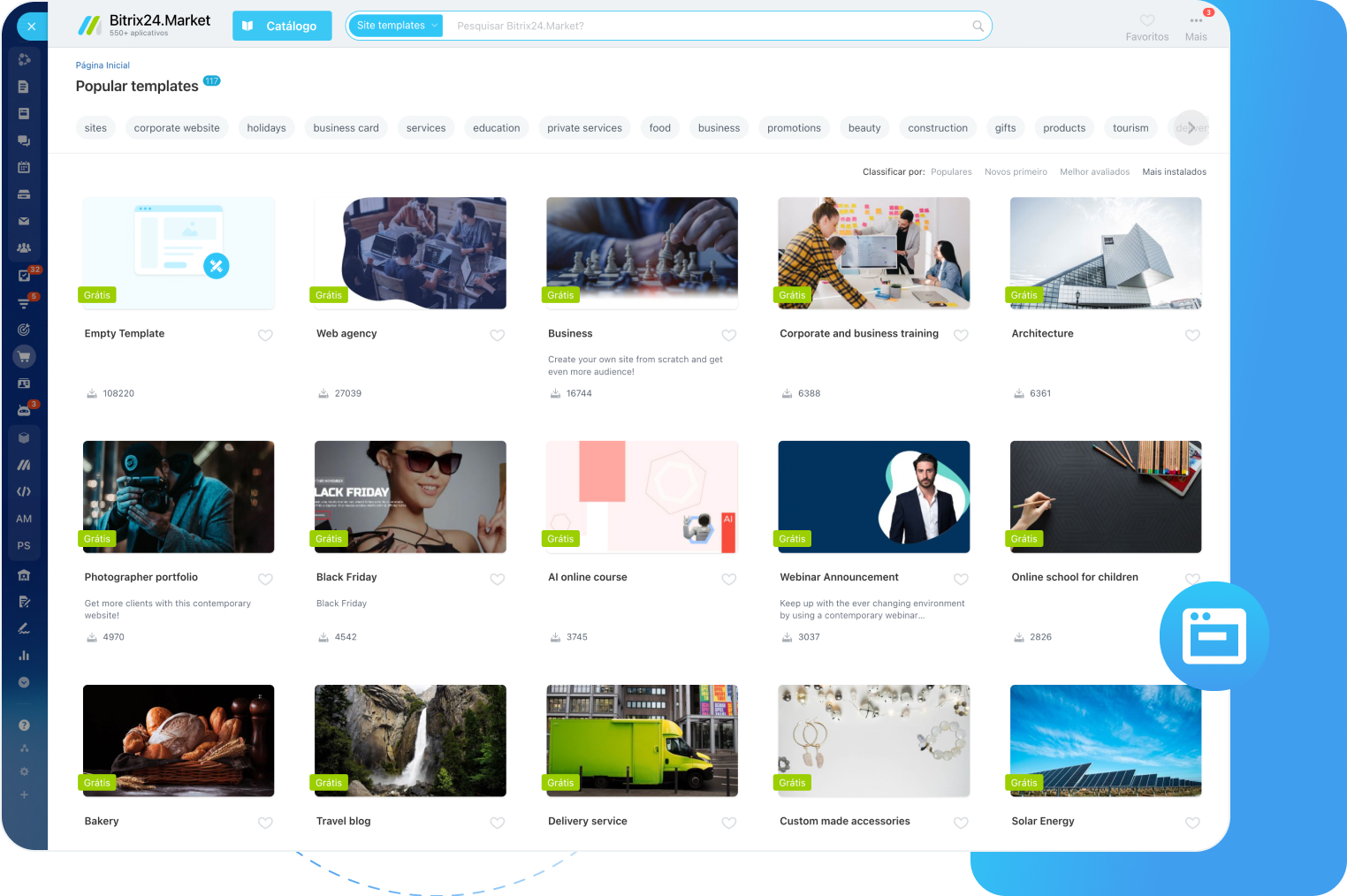Open tasks icon with 32 badge
The image size is (1347, 896).
click(24, 276)
